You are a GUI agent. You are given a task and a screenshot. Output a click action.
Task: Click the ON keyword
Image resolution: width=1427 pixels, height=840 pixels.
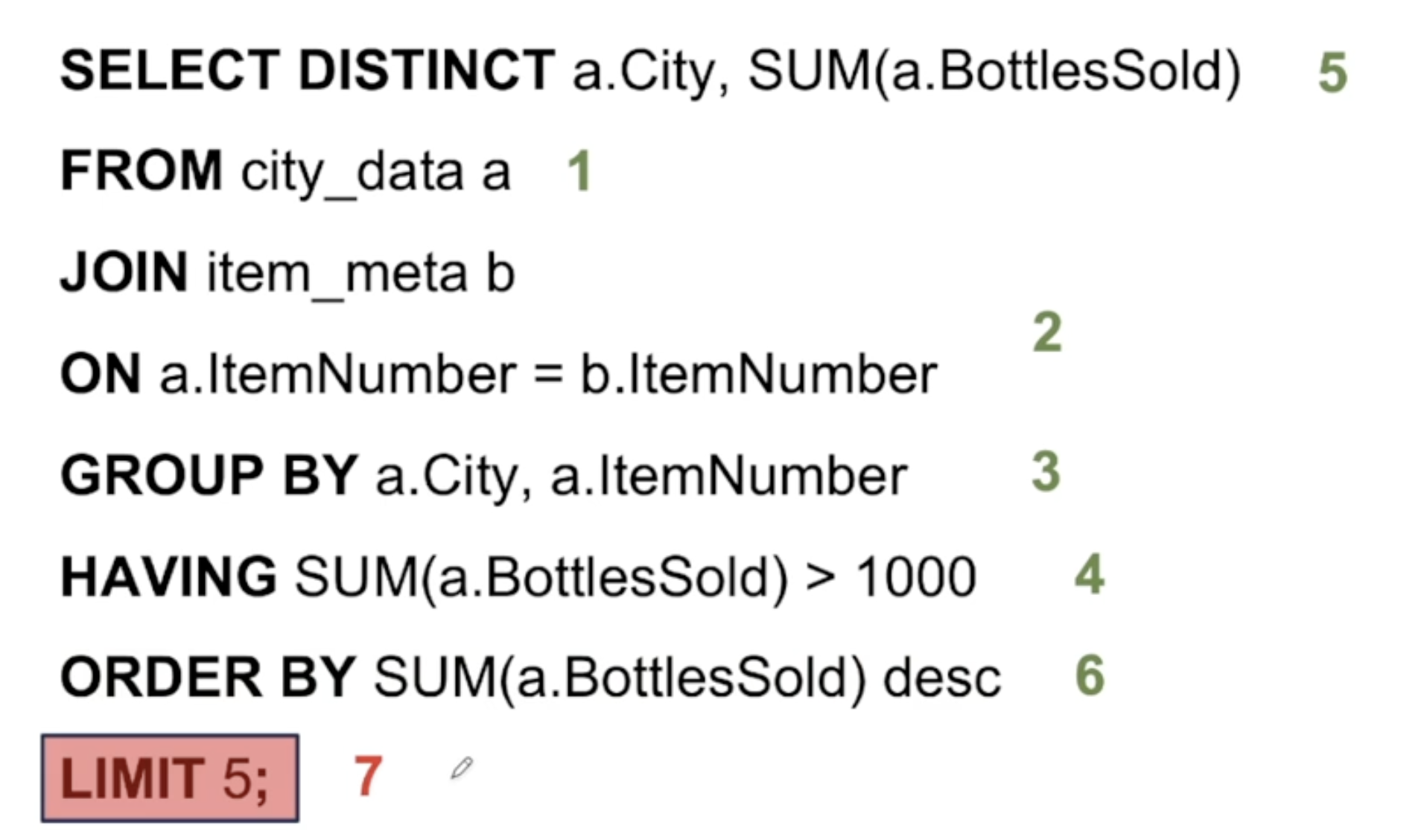pos(101,373)
